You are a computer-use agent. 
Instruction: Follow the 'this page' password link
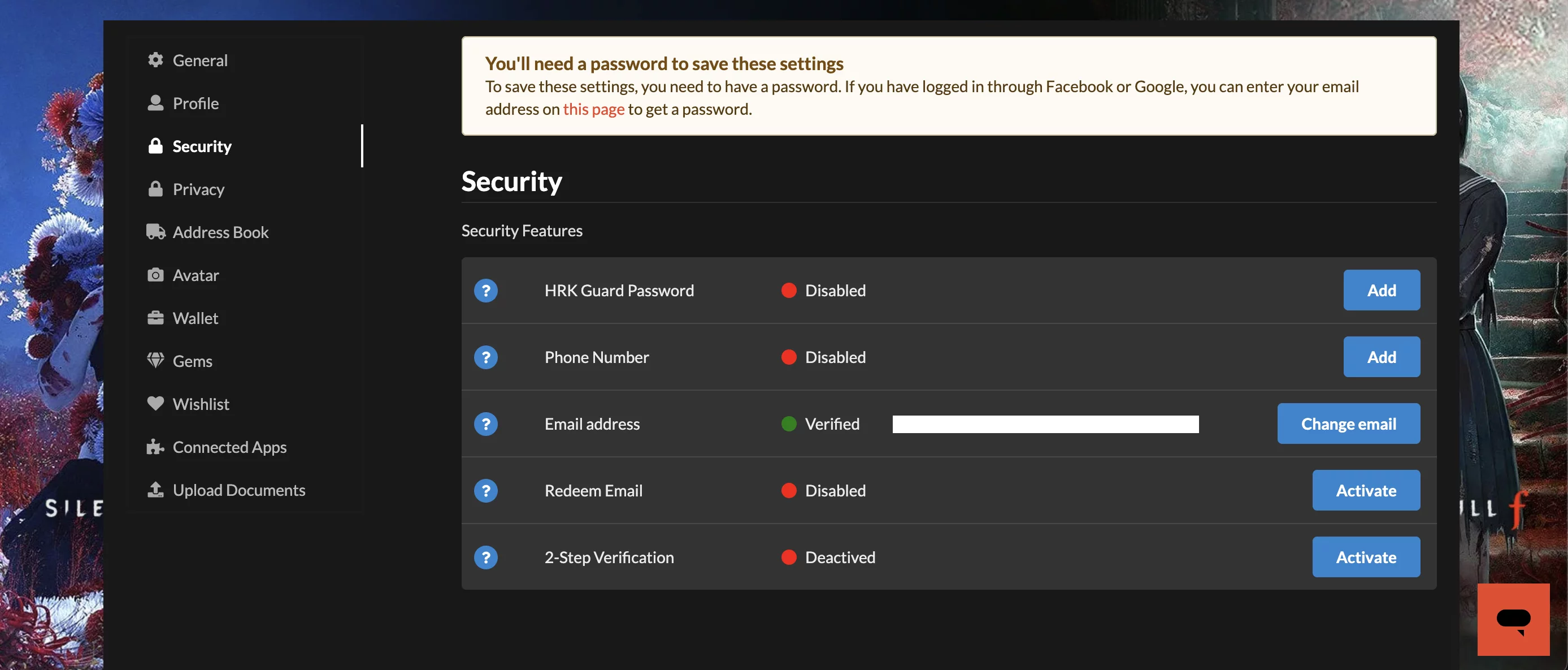593,109
